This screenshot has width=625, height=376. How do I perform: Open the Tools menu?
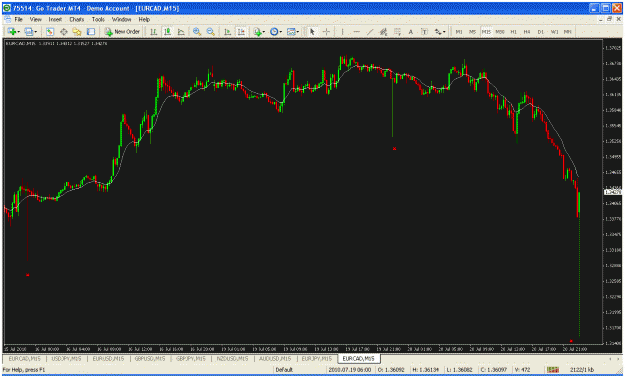[x=98, y=19]
